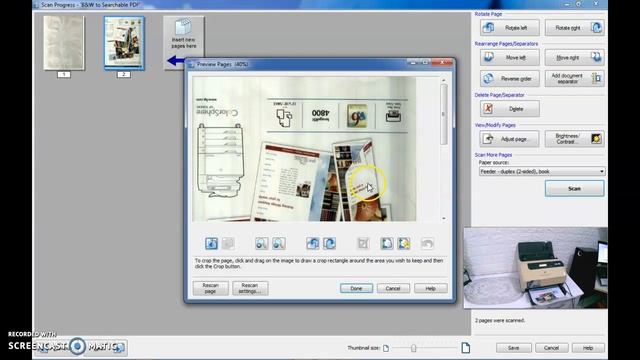Click Move left under Rearrange Pages/Separators
Image resolution: width=640 pixels, height=360 pixels.
[x=509, y=58]
